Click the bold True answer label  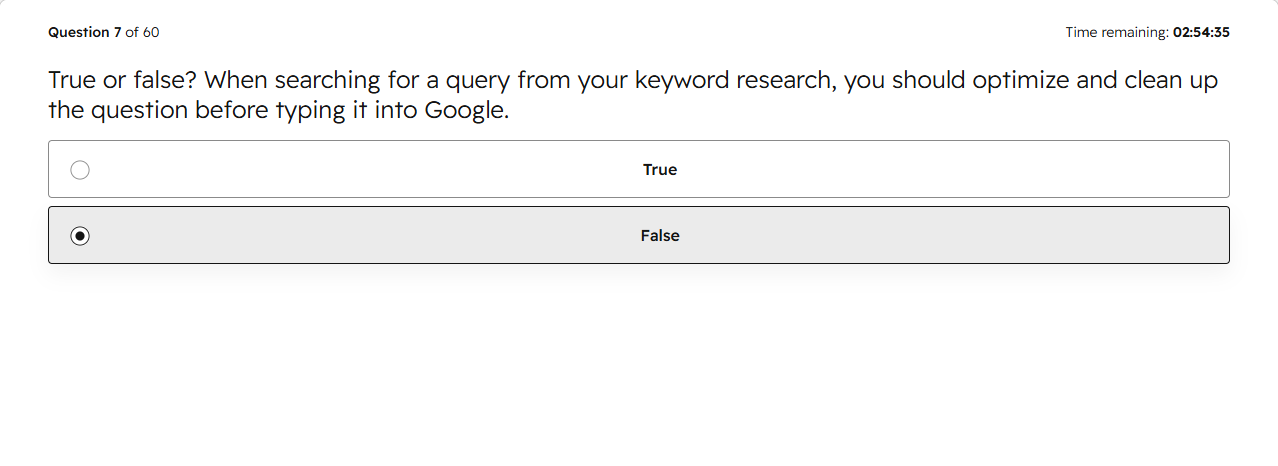coord(660,170)
